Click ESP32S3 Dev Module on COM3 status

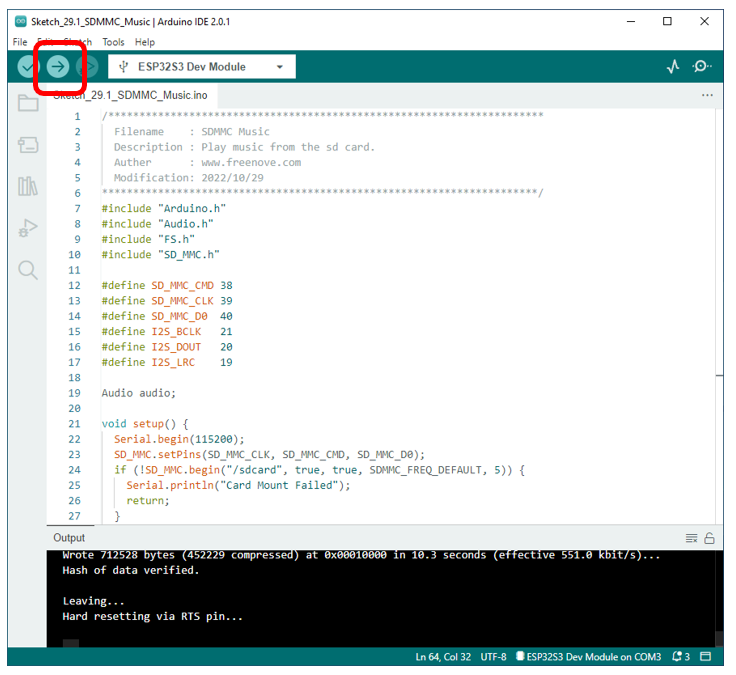coord(589,656)
